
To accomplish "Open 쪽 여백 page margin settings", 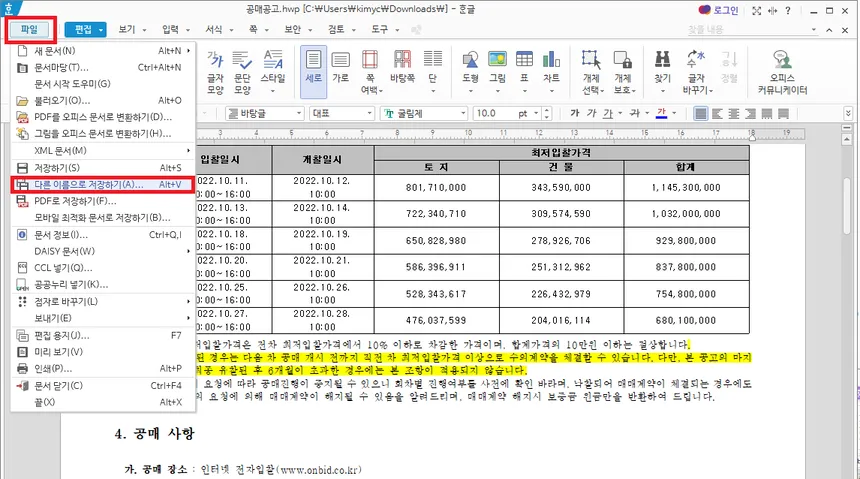I will point(370,72).
